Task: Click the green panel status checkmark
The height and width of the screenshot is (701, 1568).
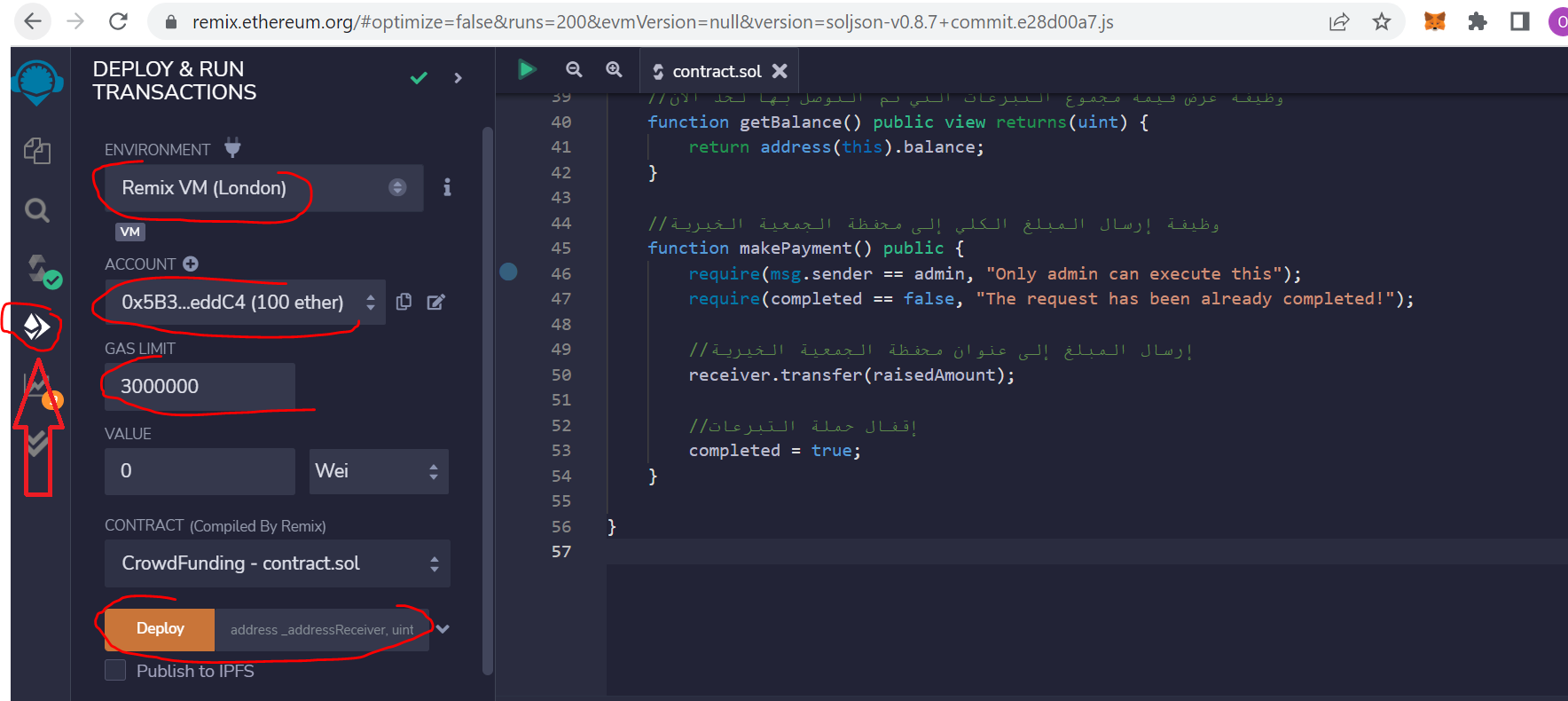Action: [x=419, y=78]
